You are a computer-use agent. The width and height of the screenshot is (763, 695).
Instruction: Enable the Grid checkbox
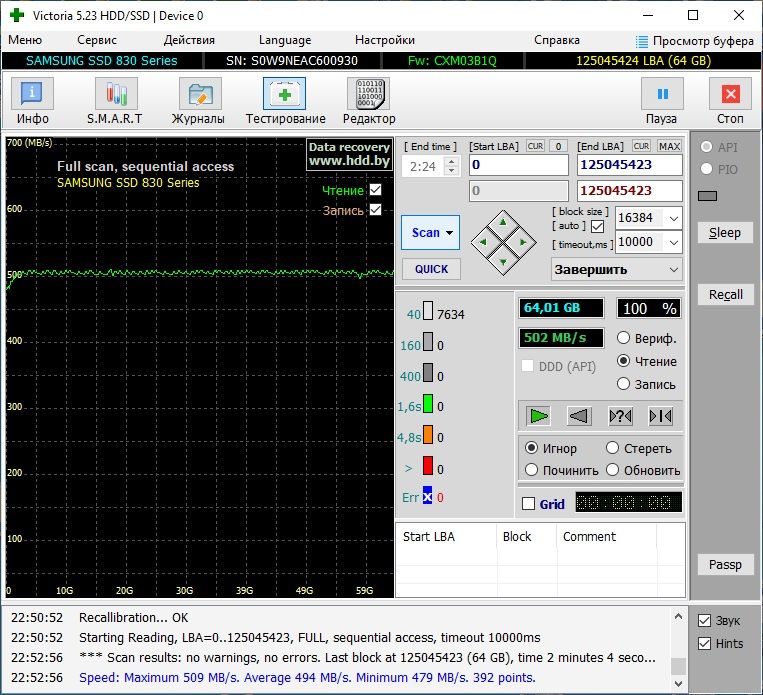pos(528,504)
